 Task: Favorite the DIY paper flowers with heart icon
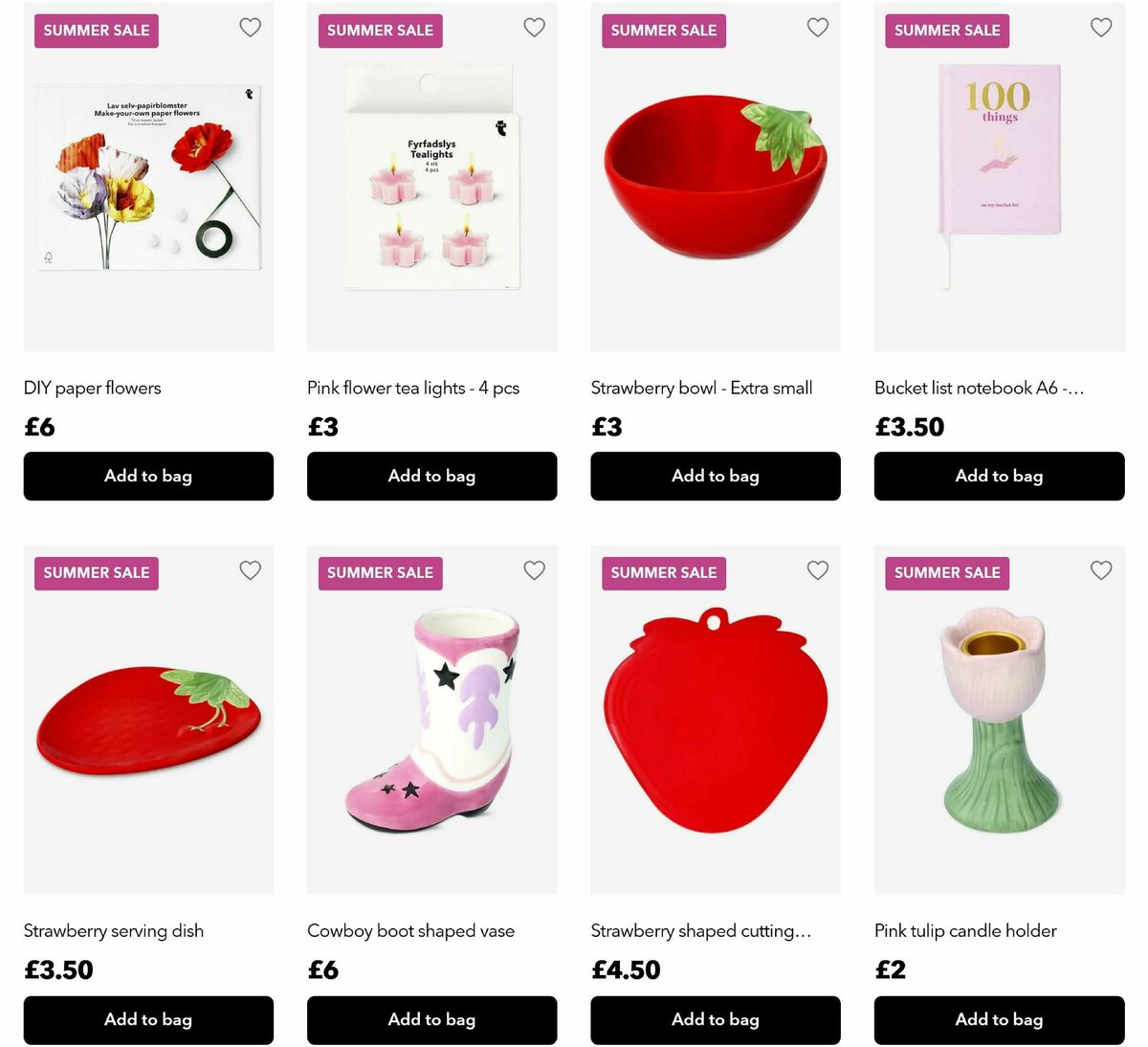[250, 28]
